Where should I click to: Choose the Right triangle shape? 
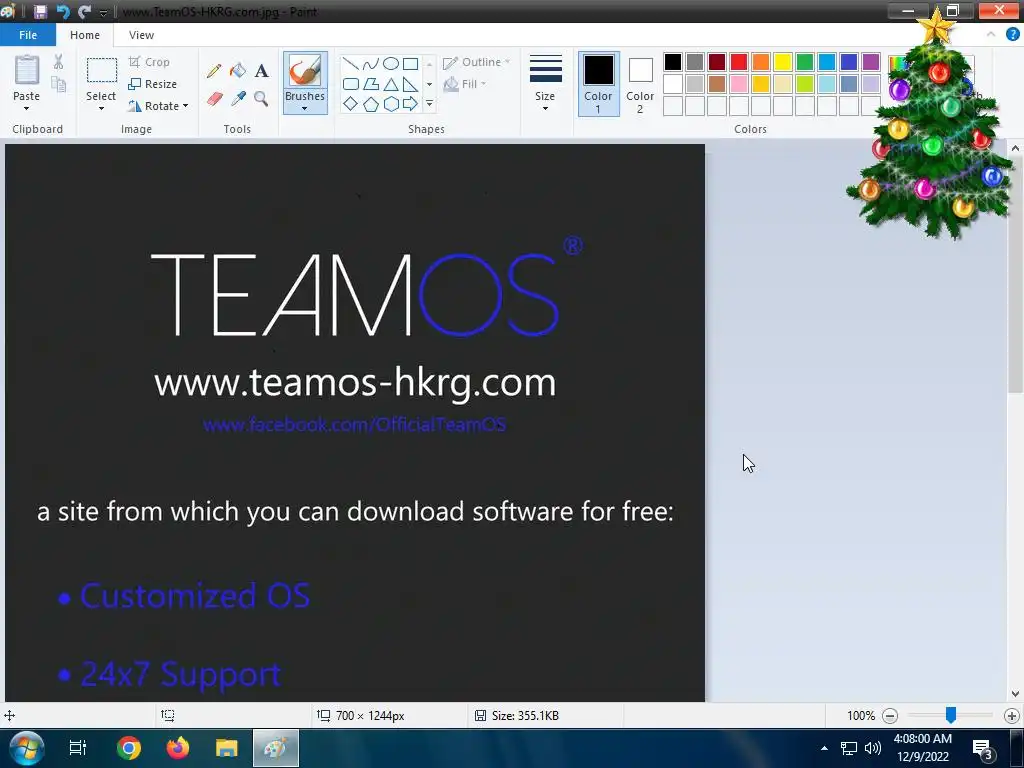pyautogui.click(x=410, y=84)
